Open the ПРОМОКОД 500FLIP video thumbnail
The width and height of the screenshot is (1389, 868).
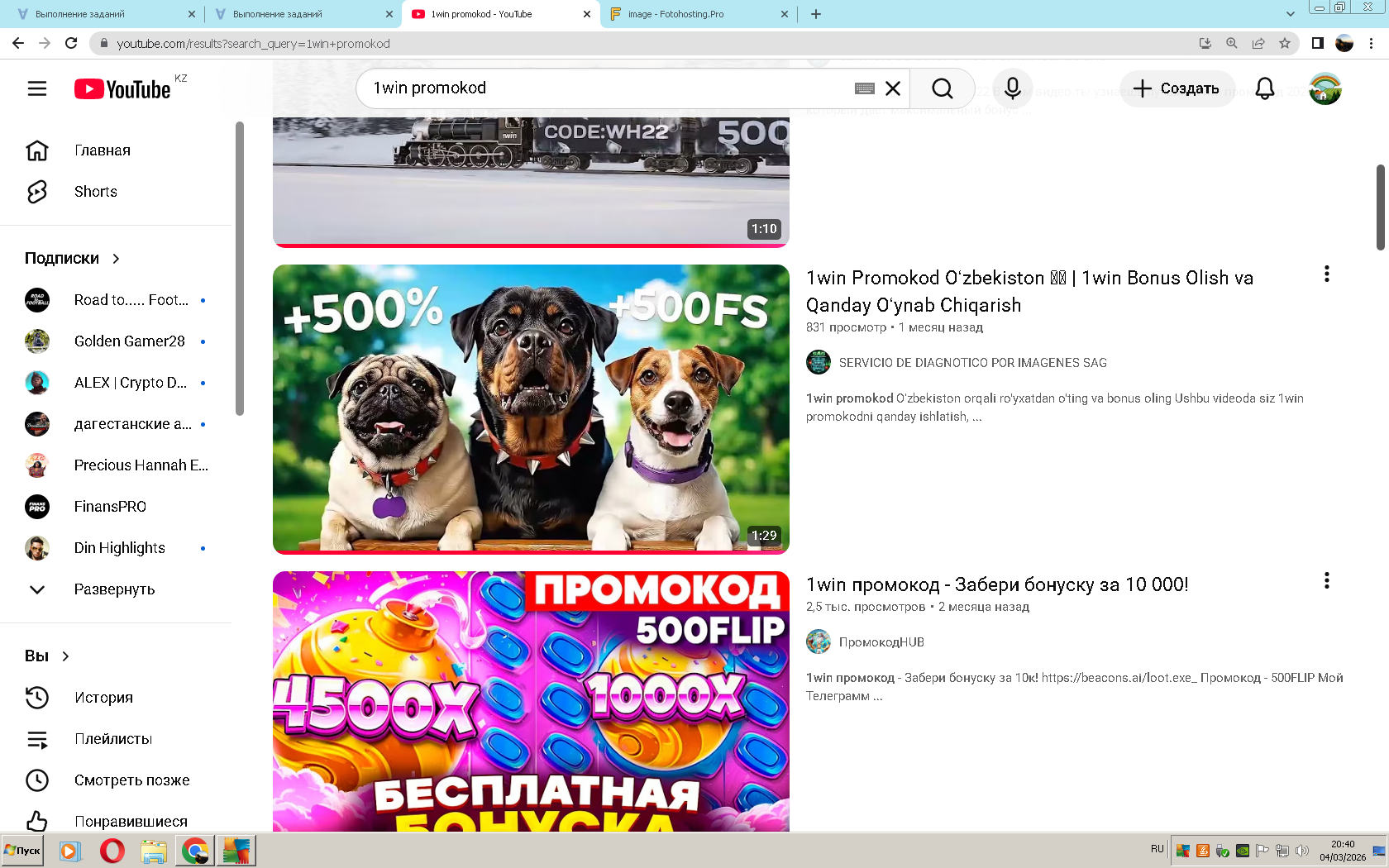531,701
